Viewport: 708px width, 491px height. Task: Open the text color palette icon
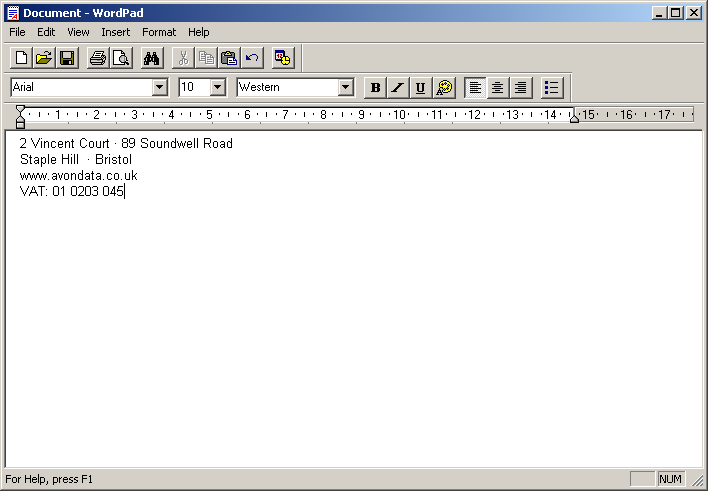click(444, 87)
